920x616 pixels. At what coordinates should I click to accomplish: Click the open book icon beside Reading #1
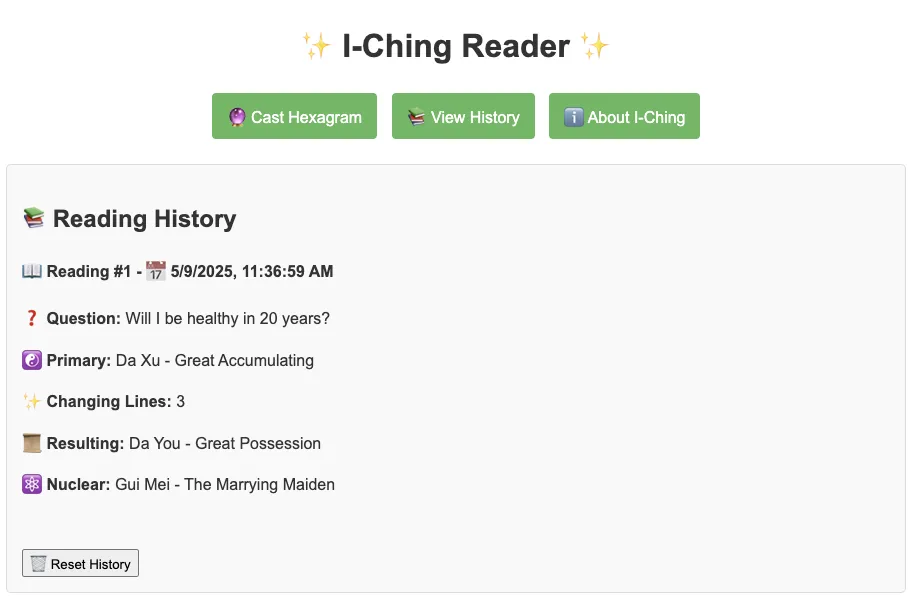click(32, 271)
